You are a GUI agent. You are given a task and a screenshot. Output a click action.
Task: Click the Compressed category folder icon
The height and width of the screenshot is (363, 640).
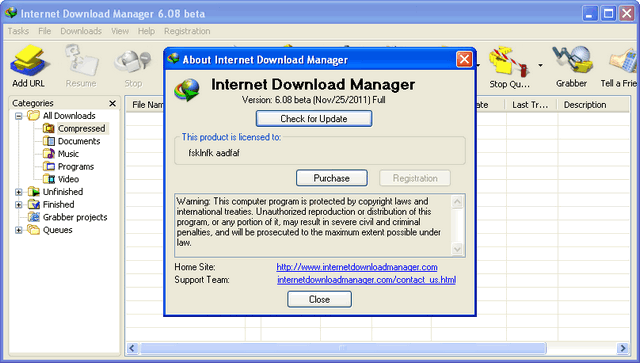pos(49,129)
